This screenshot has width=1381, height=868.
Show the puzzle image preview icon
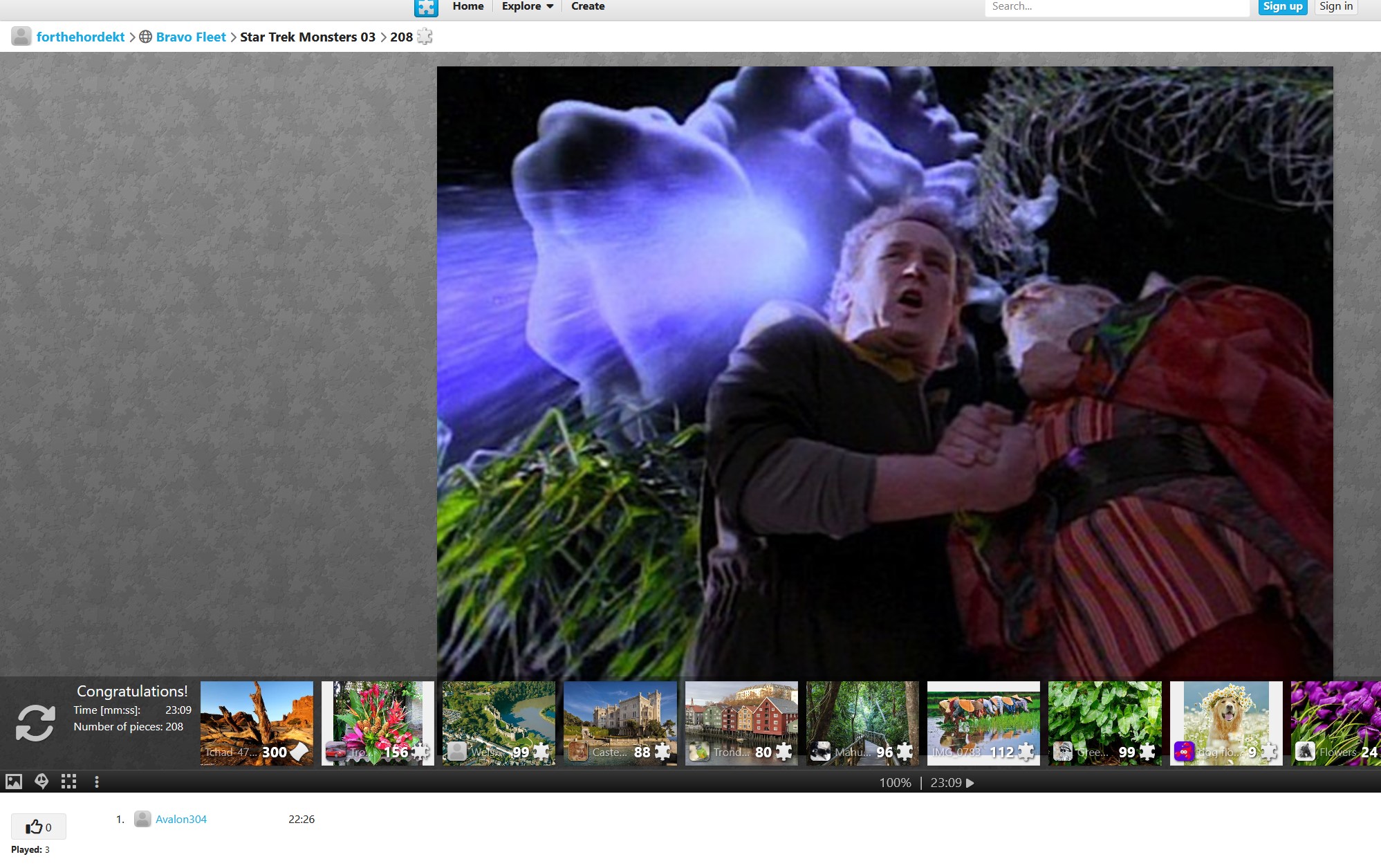tap(14, 782)
